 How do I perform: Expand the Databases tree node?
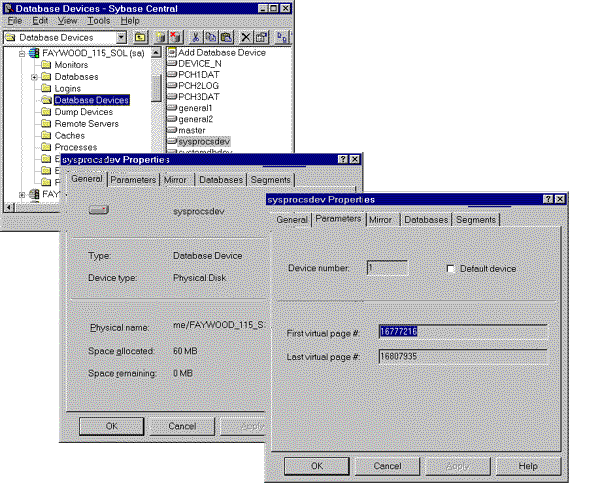point(34,77)
